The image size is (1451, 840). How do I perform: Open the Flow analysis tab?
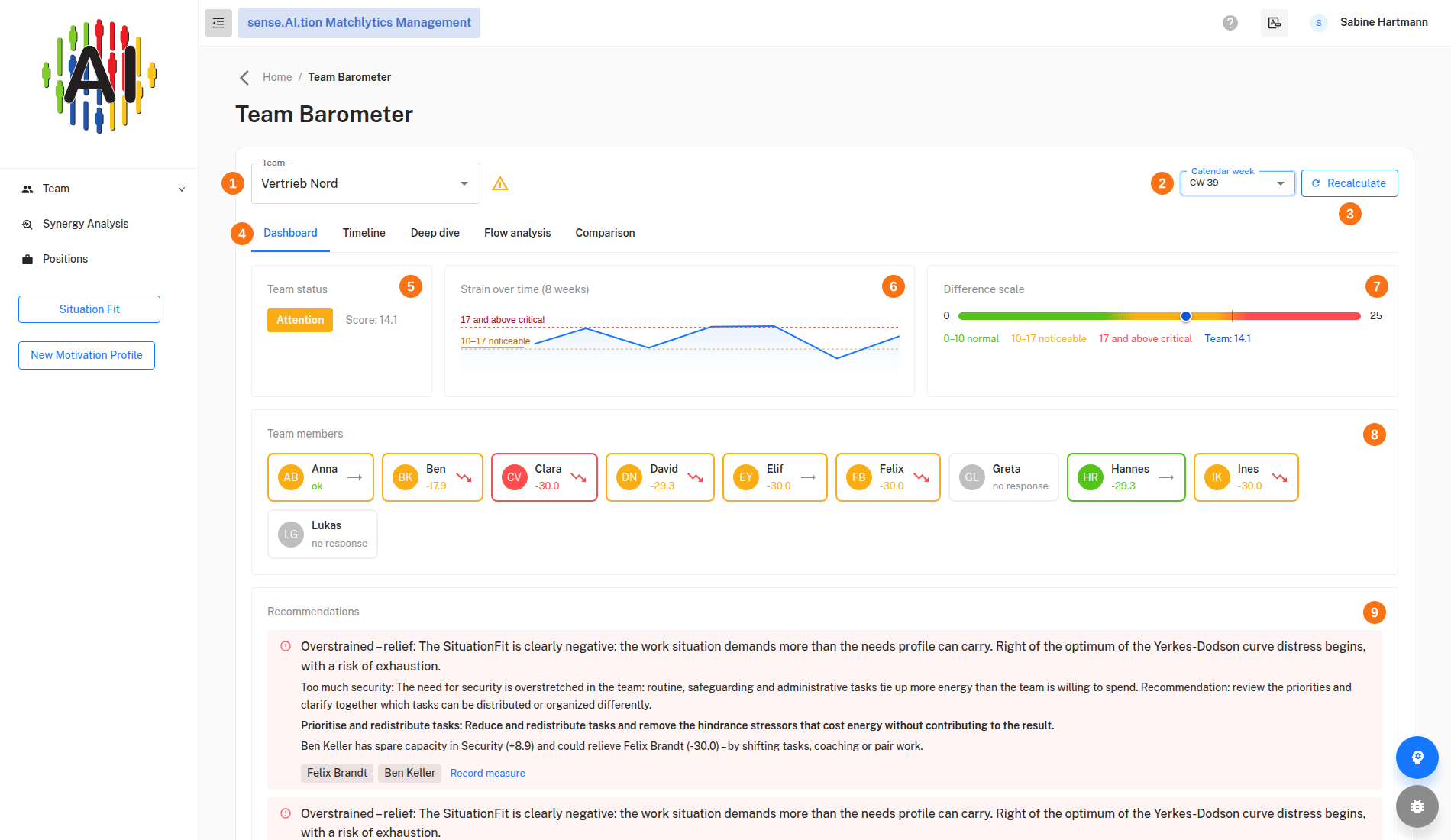517,233
